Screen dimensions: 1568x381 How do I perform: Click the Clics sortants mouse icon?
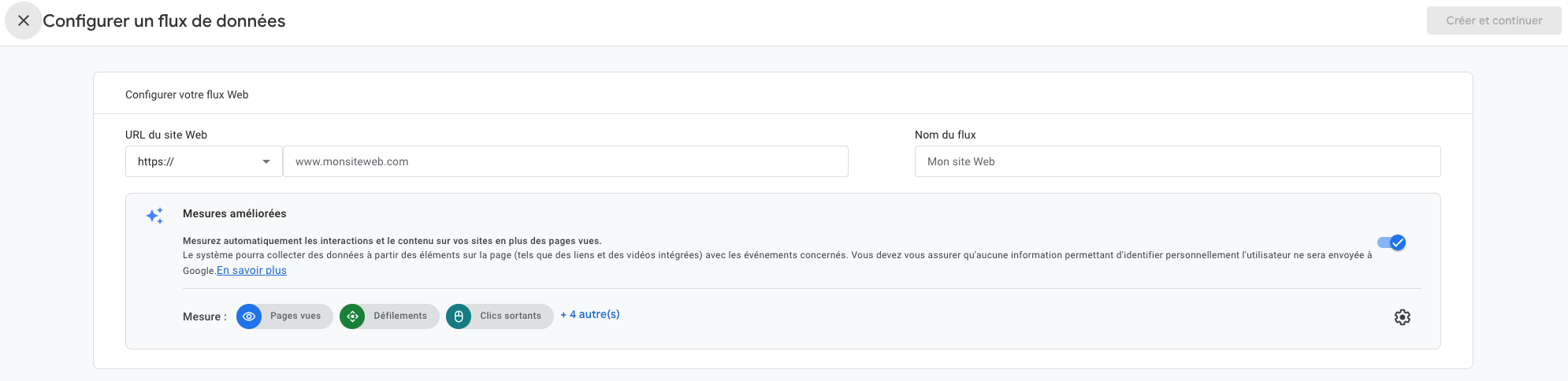point(459,316)
